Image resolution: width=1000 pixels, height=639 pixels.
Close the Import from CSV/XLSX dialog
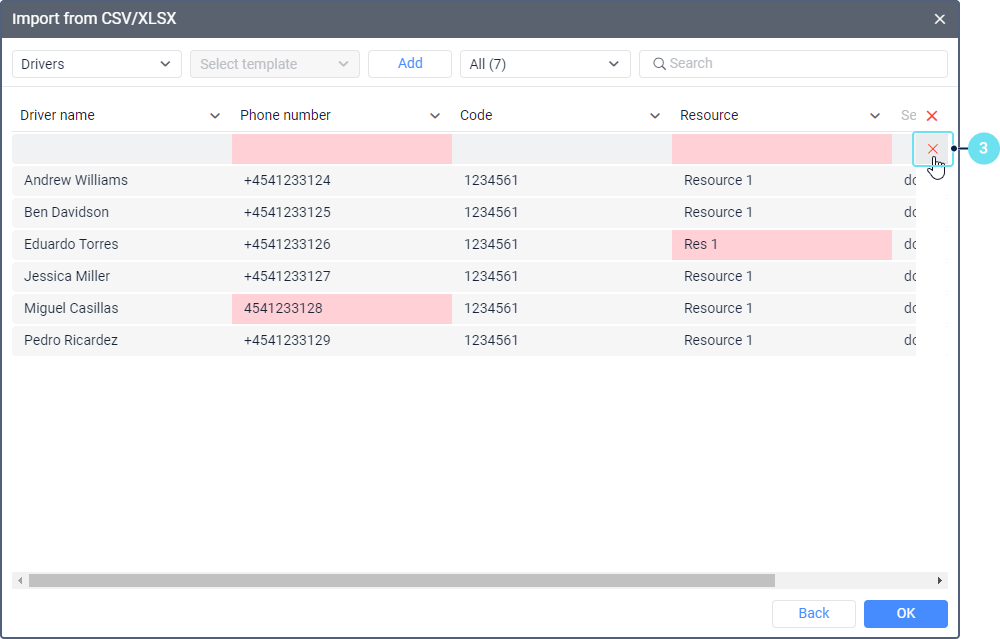[939, 19]
